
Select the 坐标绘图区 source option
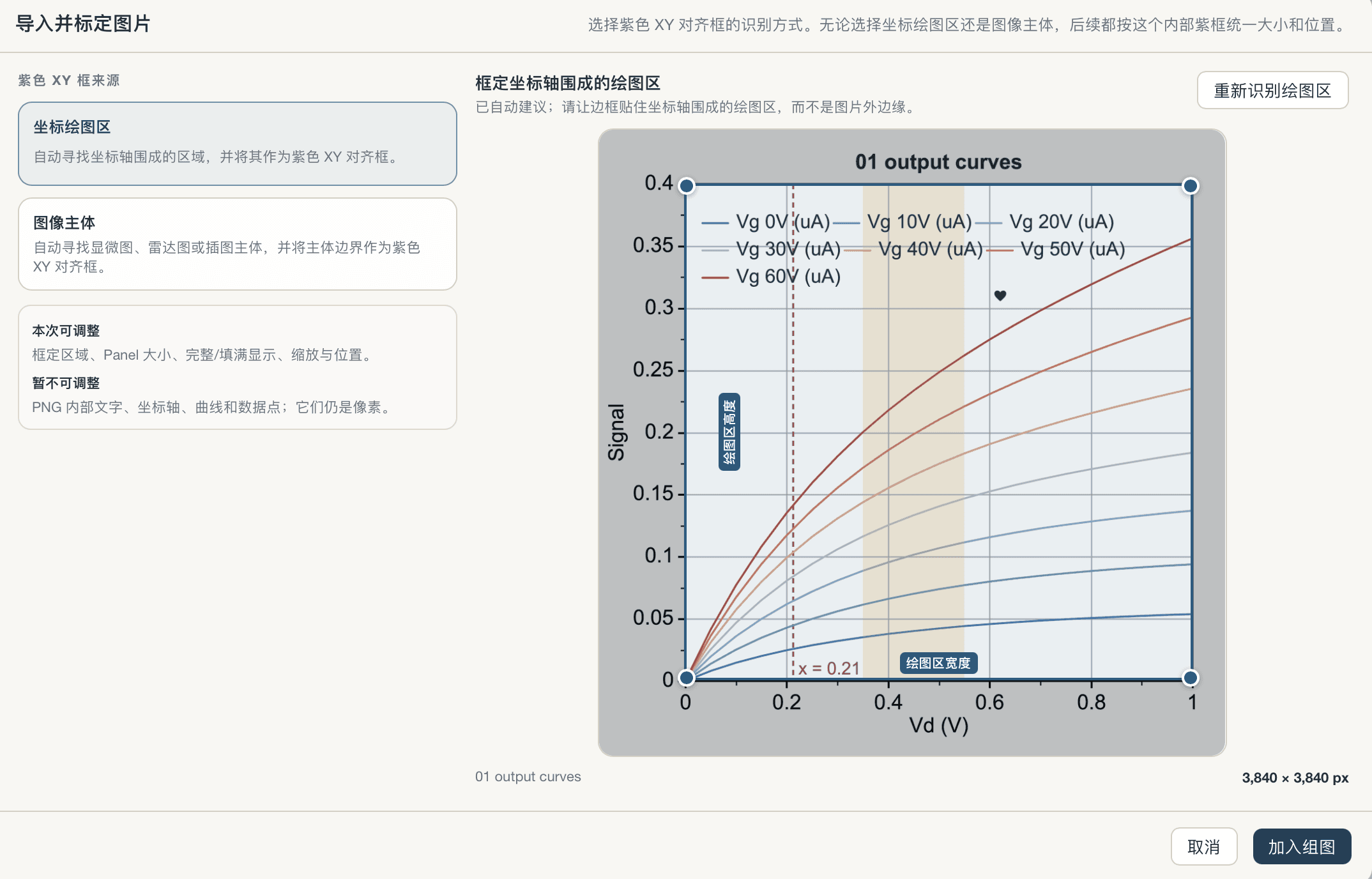pos(238,144)
